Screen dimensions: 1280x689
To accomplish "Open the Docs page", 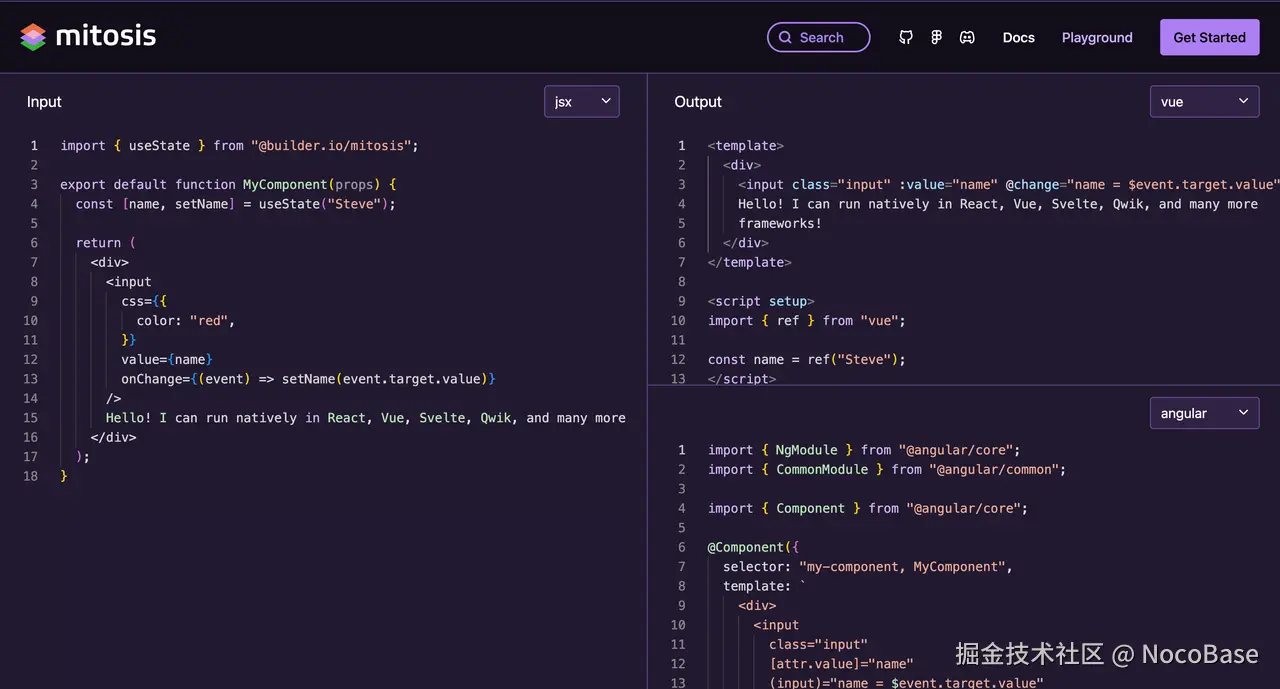I will pyautogui.click(x=1019, y=37).
